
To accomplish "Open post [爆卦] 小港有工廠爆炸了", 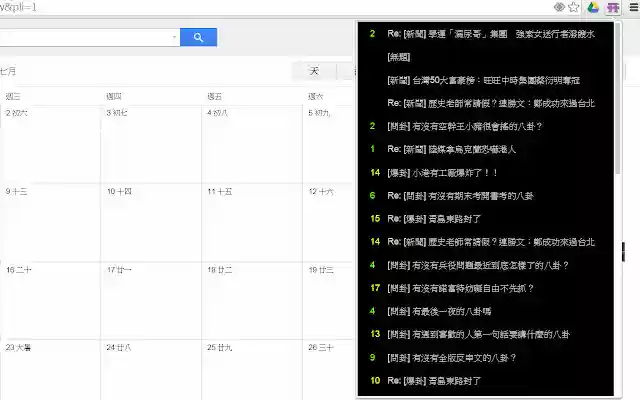I will click(x=442, y=173).
